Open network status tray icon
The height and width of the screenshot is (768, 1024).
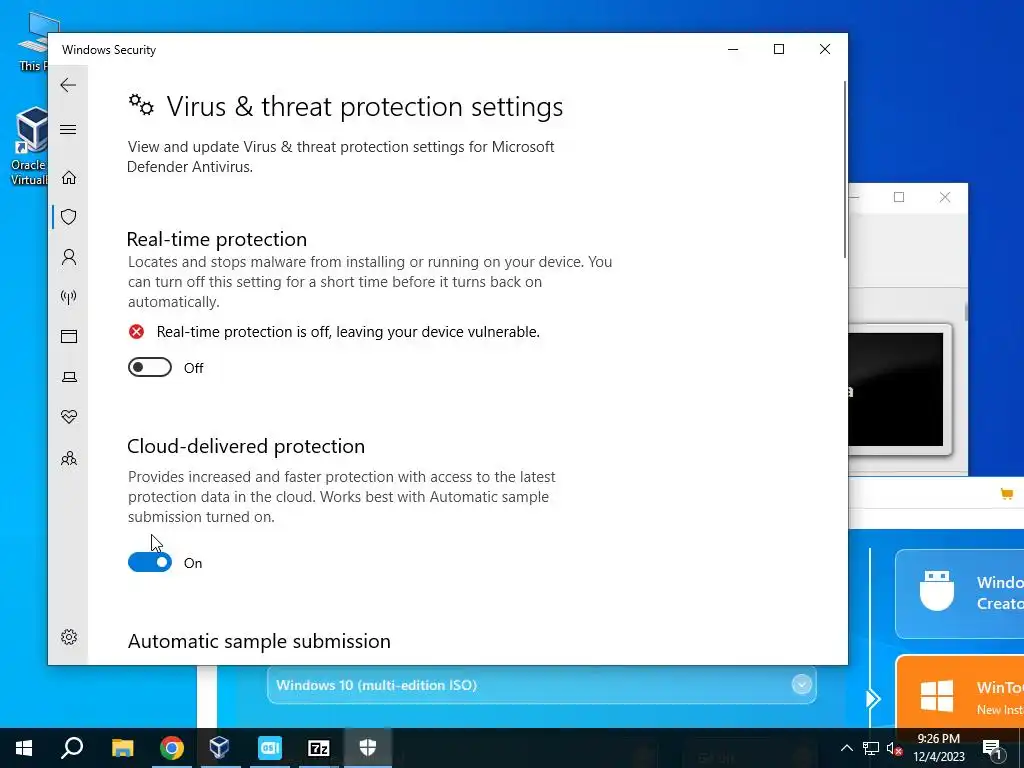tap(871, 748)
